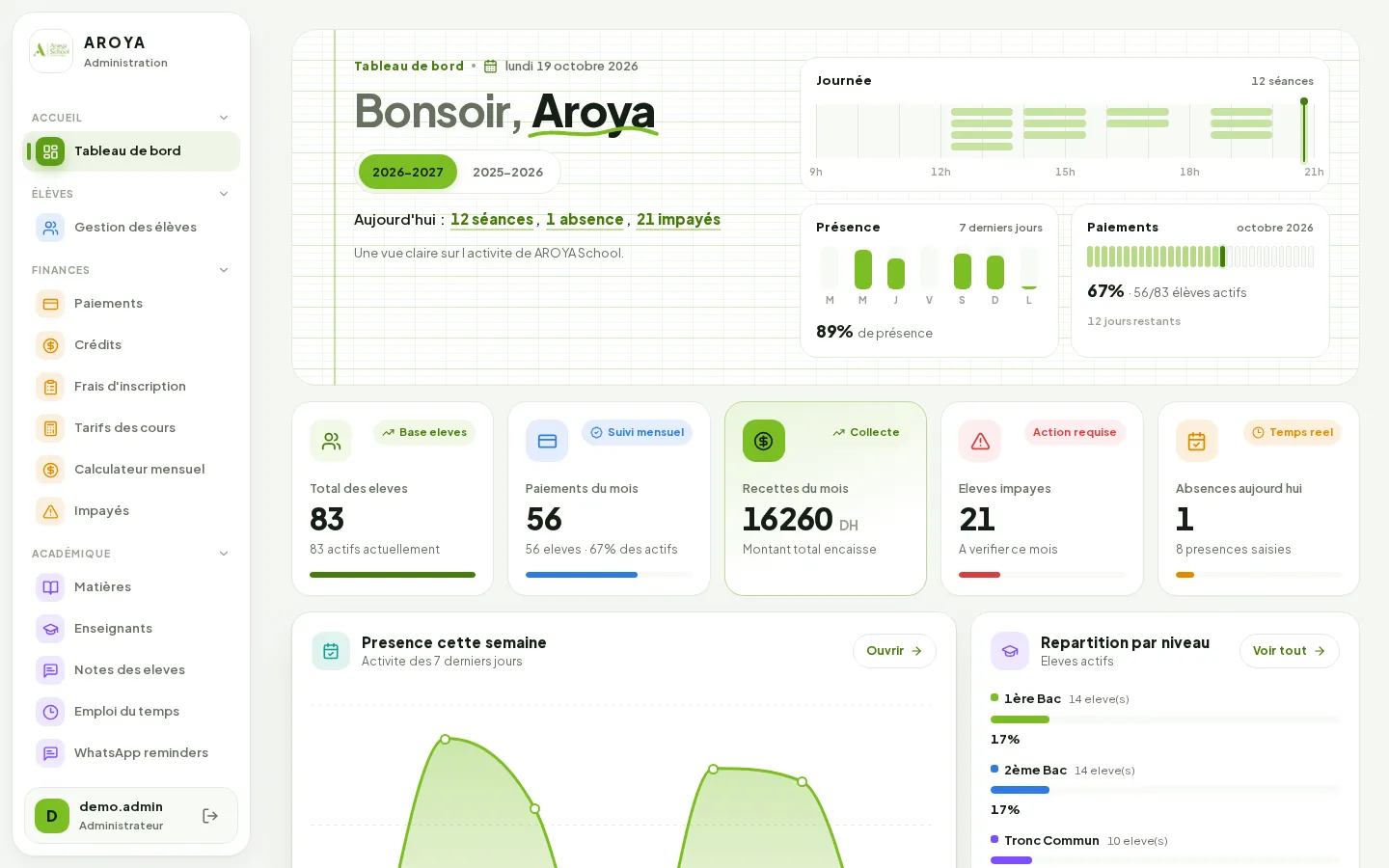Viewport: 1389px width, 868px height.
Task: Click the 1ère Bac progress bar
Action: pyautogui.click(x=1165, y=719)
